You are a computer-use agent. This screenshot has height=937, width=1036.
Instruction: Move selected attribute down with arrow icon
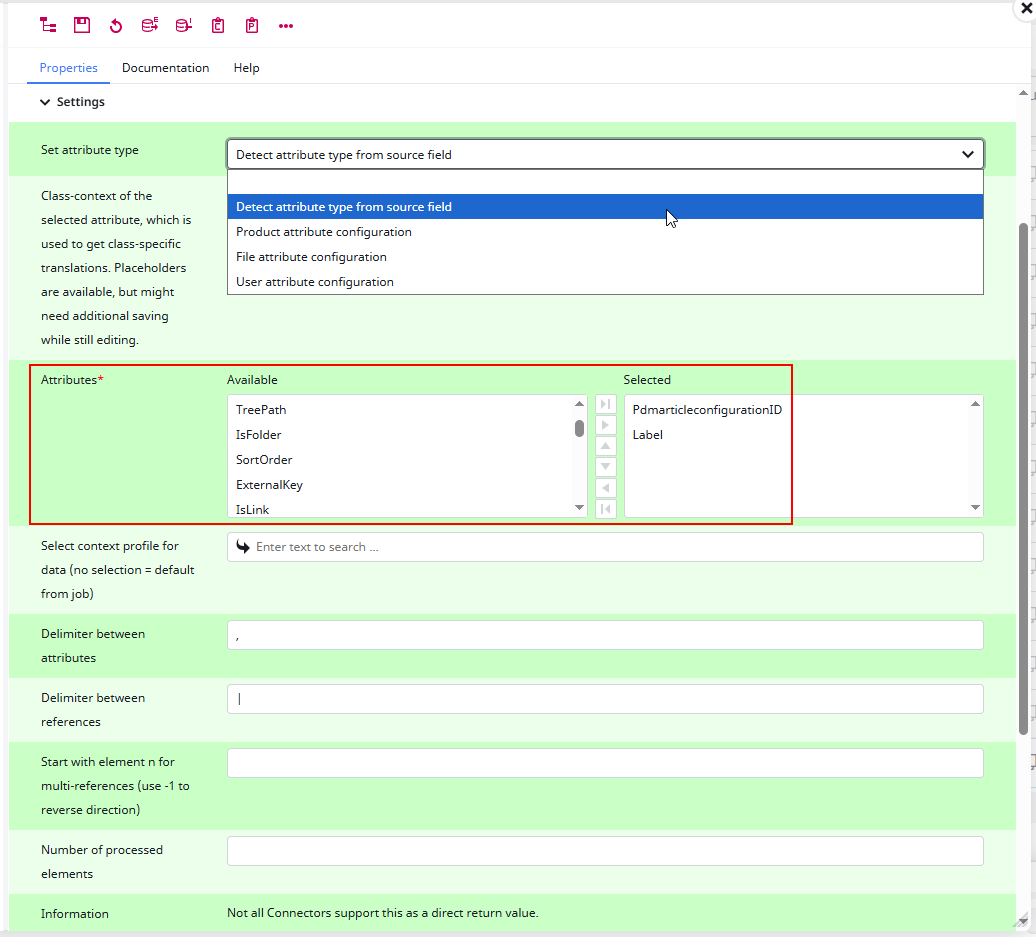pos(605,466)
